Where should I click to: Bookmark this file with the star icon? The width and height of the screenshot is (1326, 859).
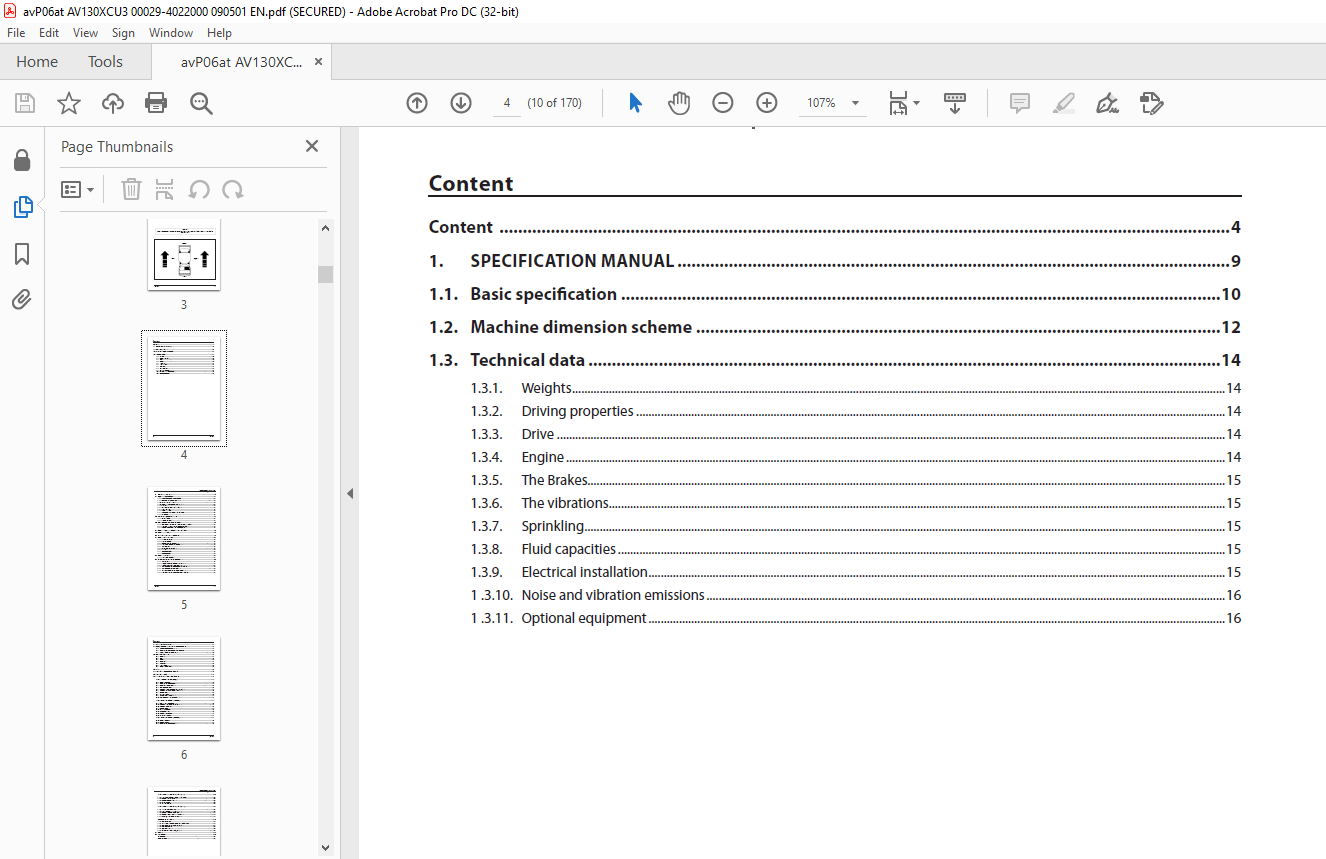click(69, 103)
